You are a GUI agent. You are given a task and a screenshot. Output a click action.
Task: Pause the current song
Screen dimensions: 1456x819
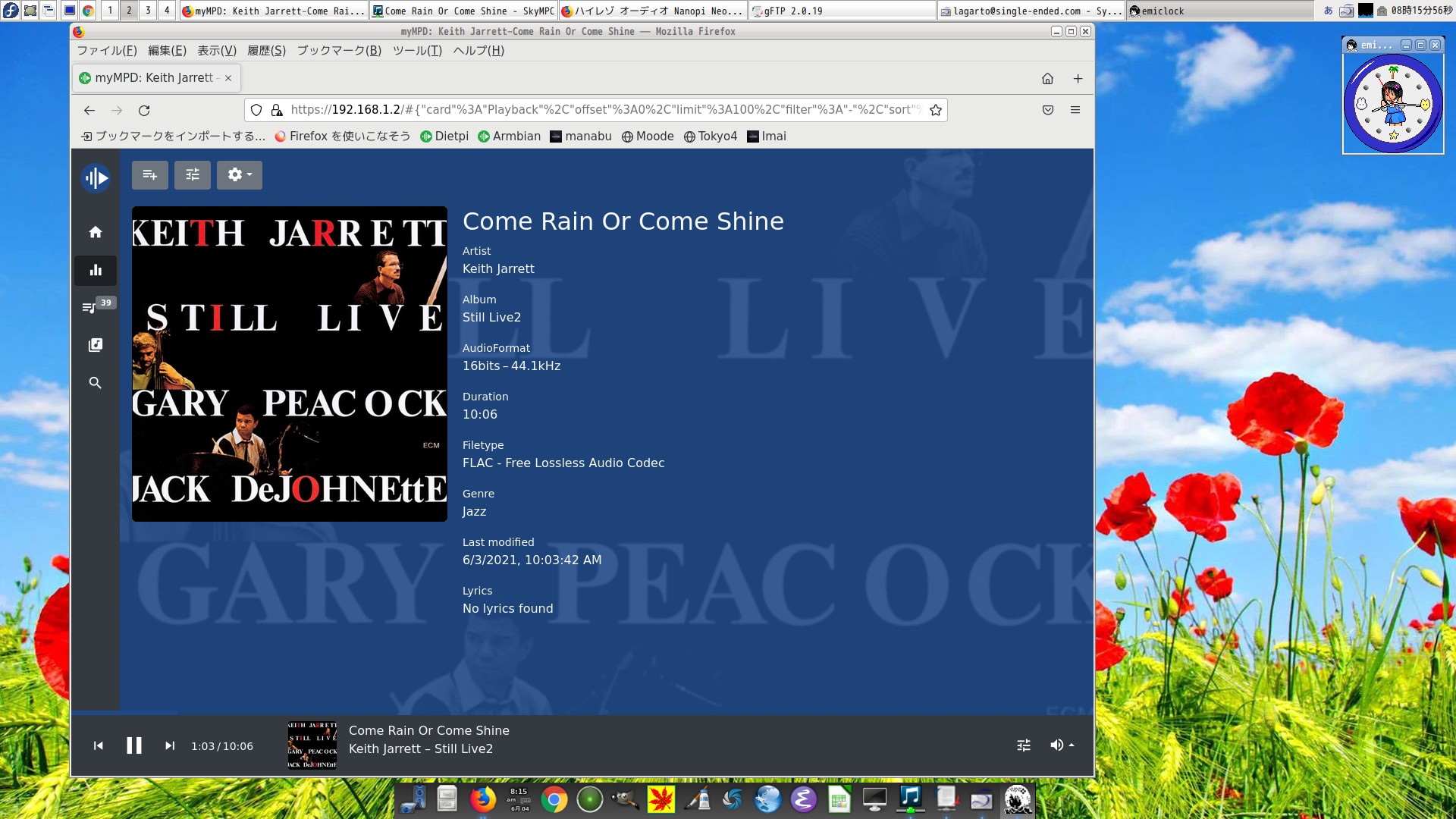(x=134, y=746)
